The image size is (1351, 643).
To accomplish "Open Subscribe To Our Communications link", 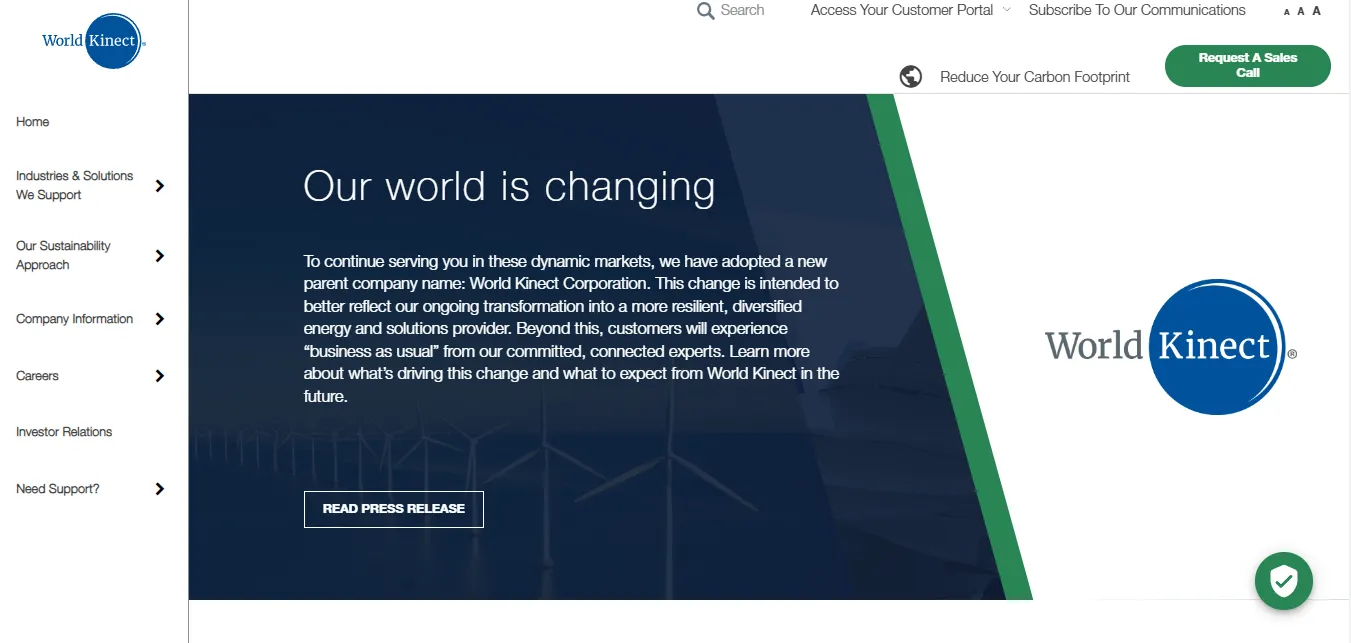I will pos(1137,10).
